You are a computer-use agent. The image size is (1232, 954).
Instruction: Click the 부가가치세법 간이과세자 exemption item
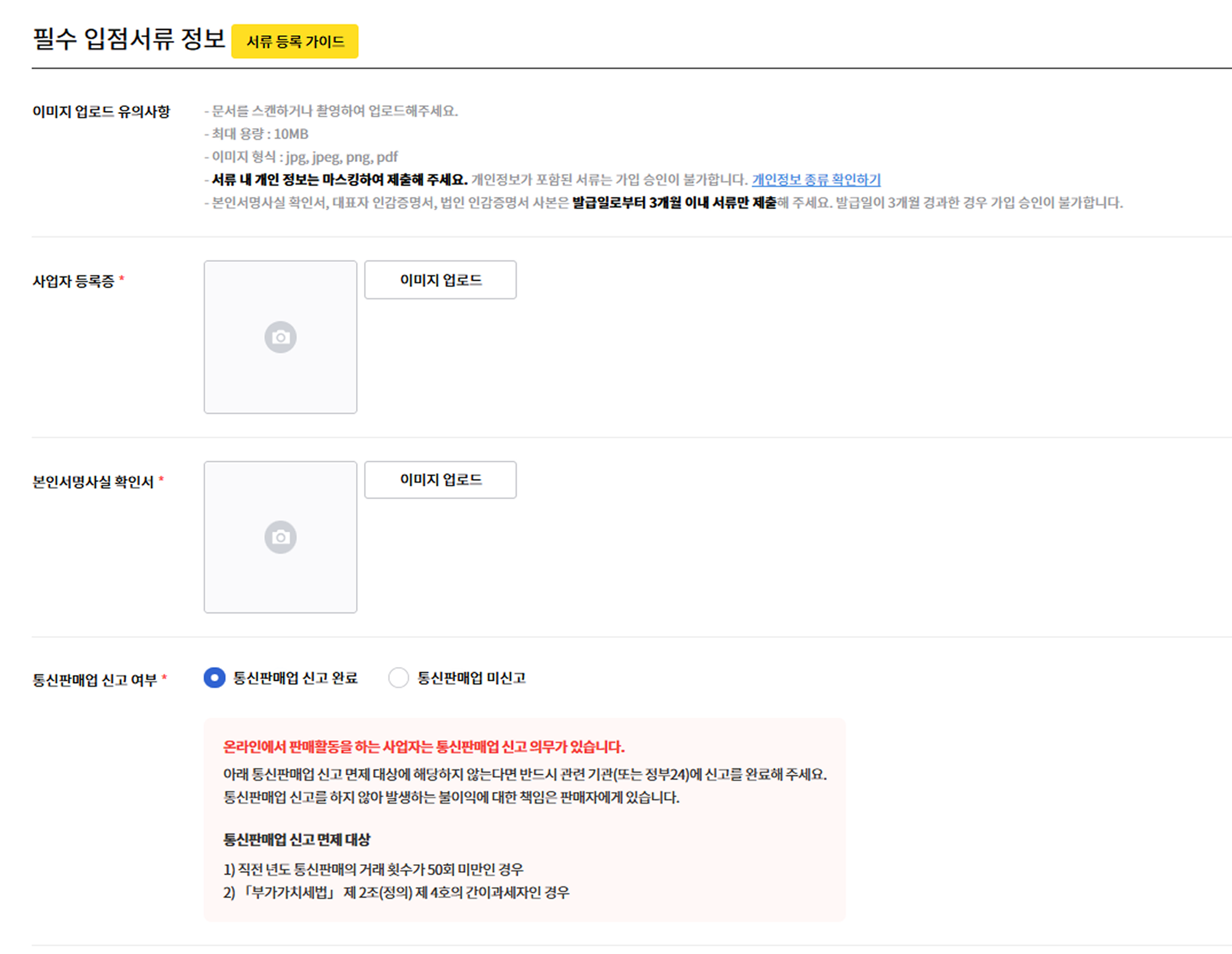(x=397, y=893)
